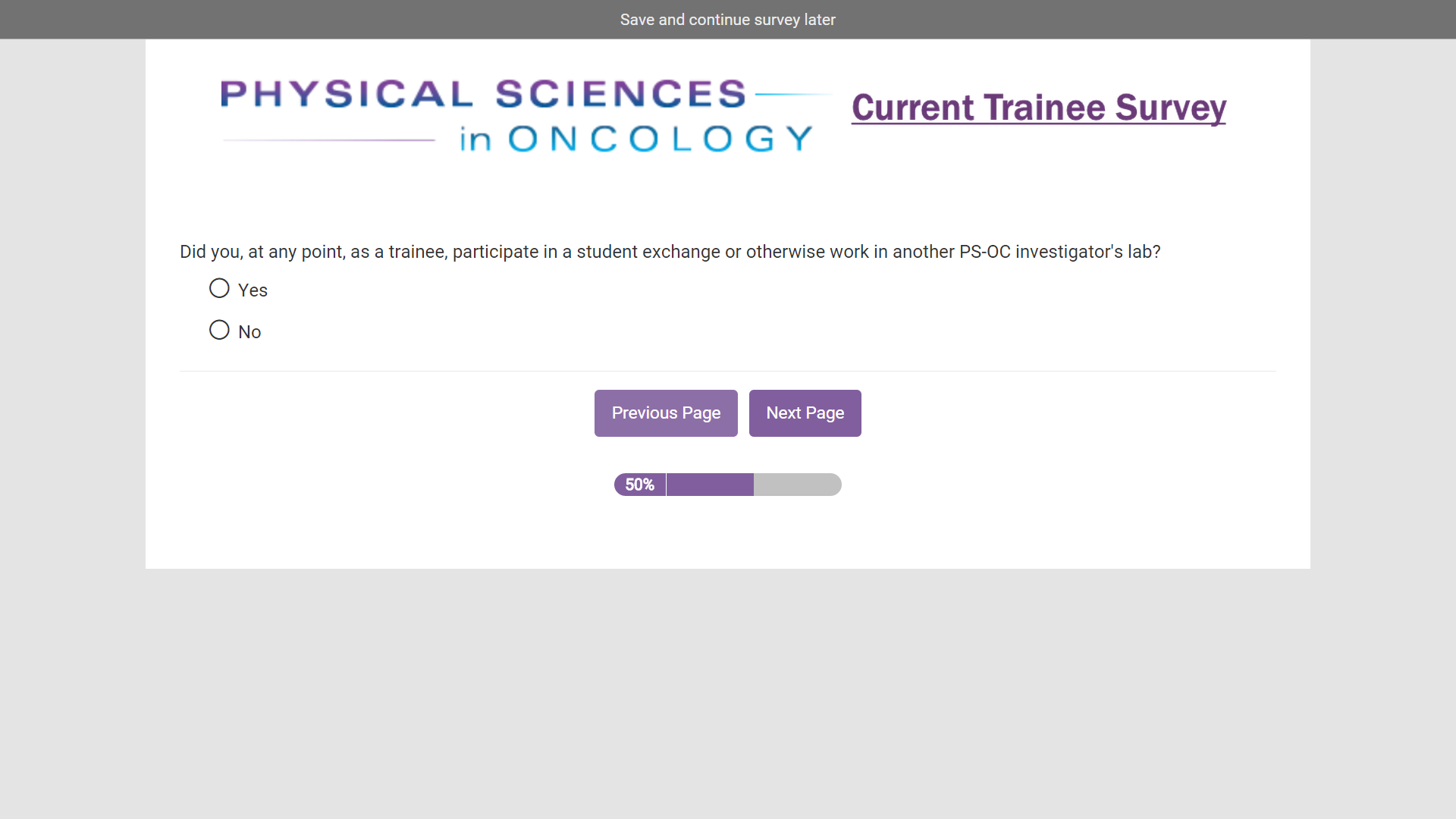Click the small 'in' word in logo

click(x=475, y=140)
